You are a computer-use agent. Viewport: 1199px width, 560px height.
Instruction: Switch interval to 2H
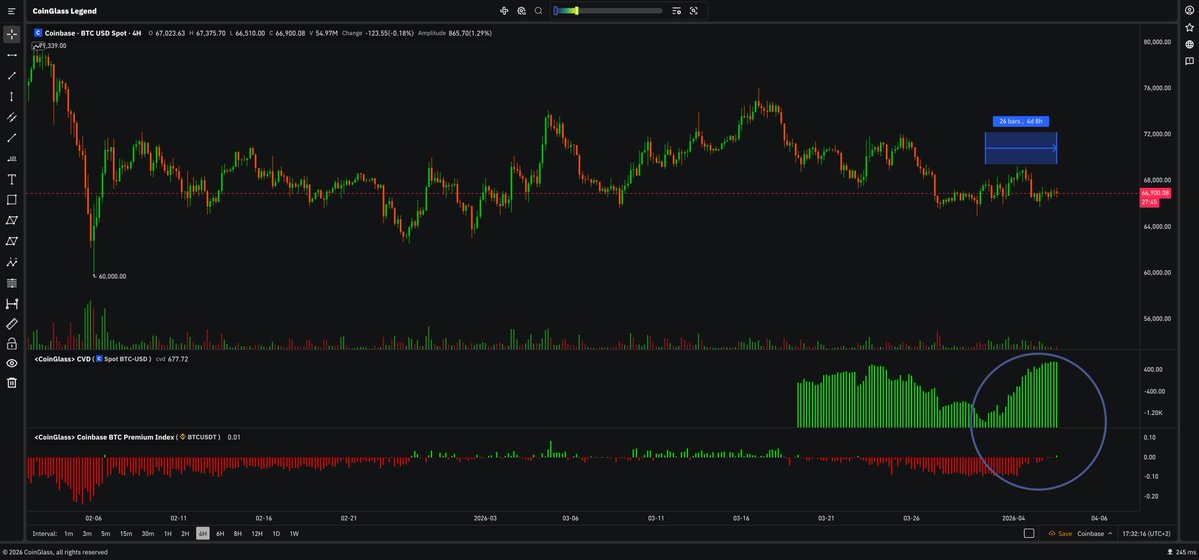pos(185,533)
